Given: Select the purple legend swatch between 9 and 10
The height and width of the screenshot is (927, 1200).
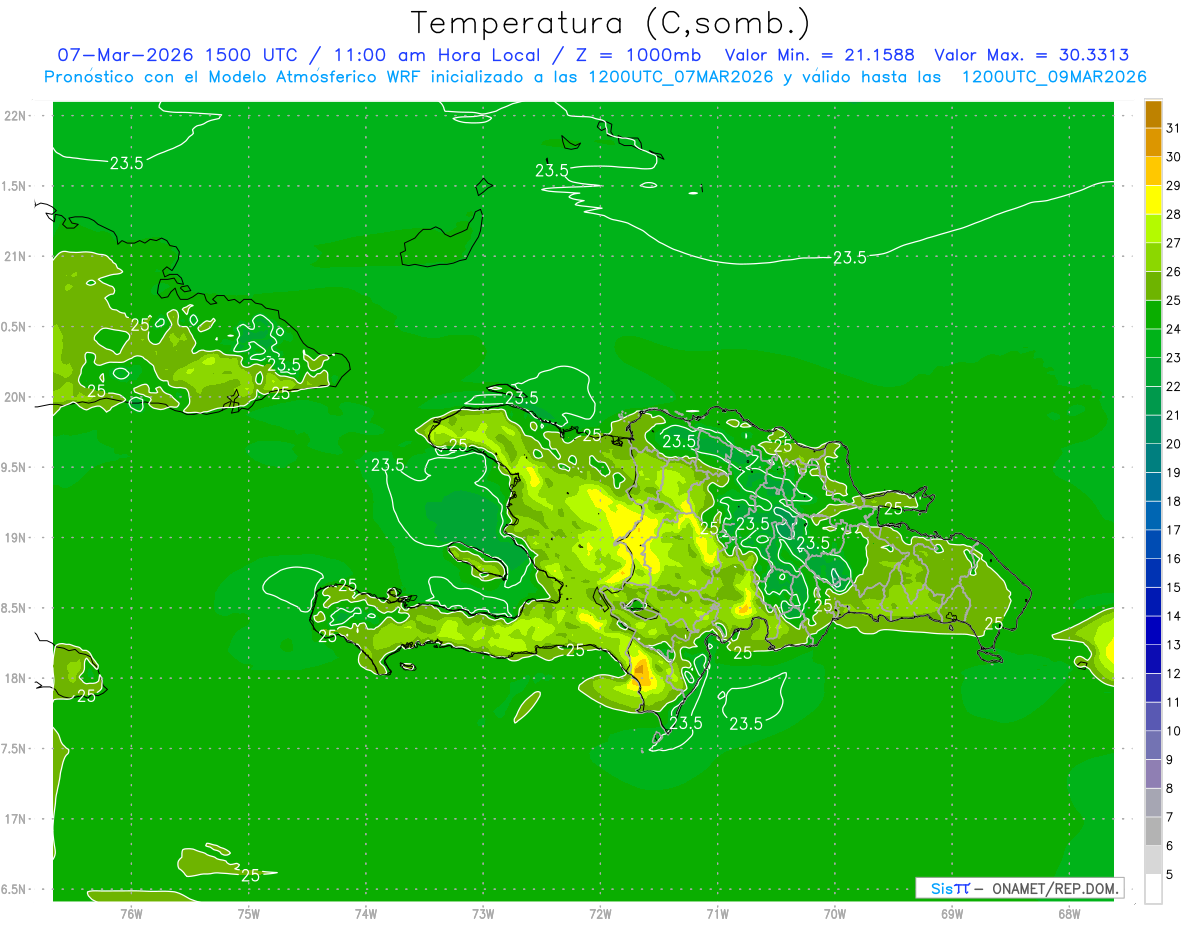Looking at the screenshot, I should click(1153, 746).
